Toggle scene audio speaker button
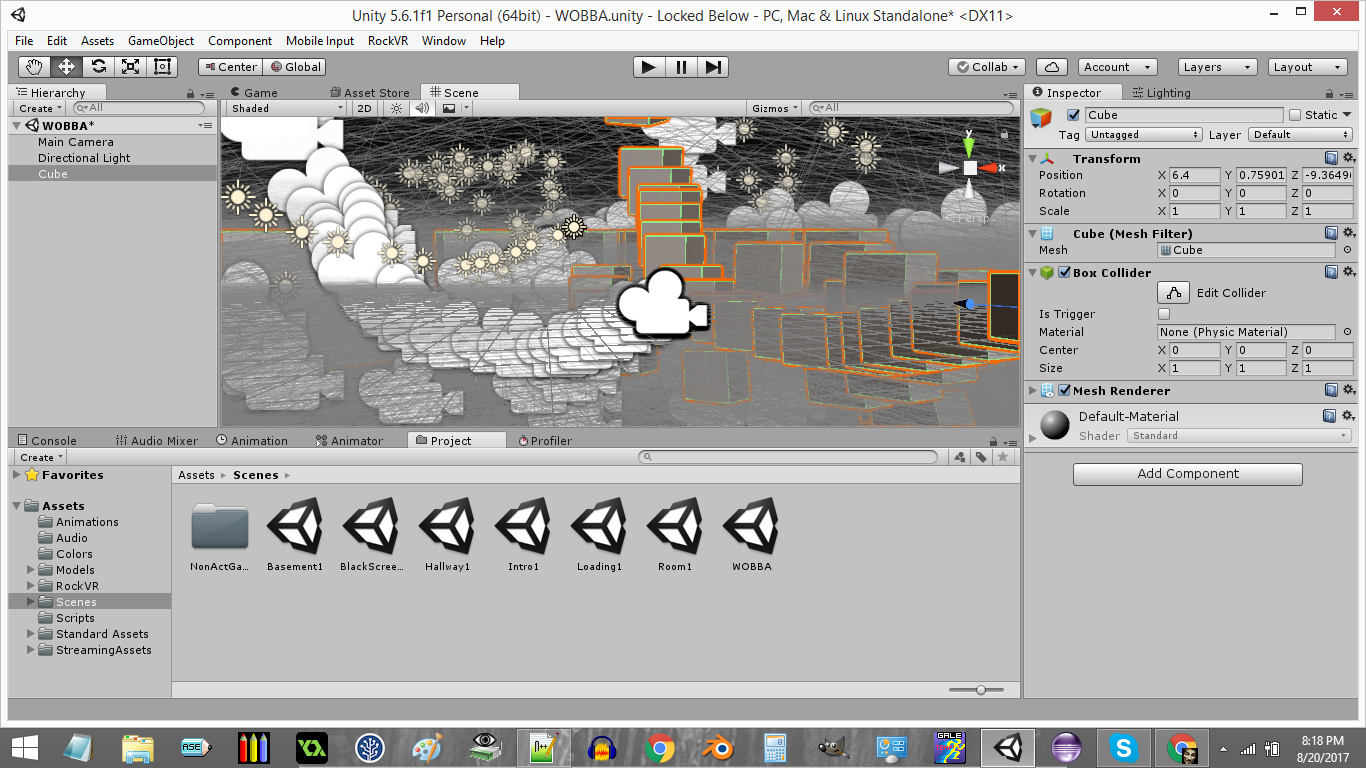 pos(422,108)
